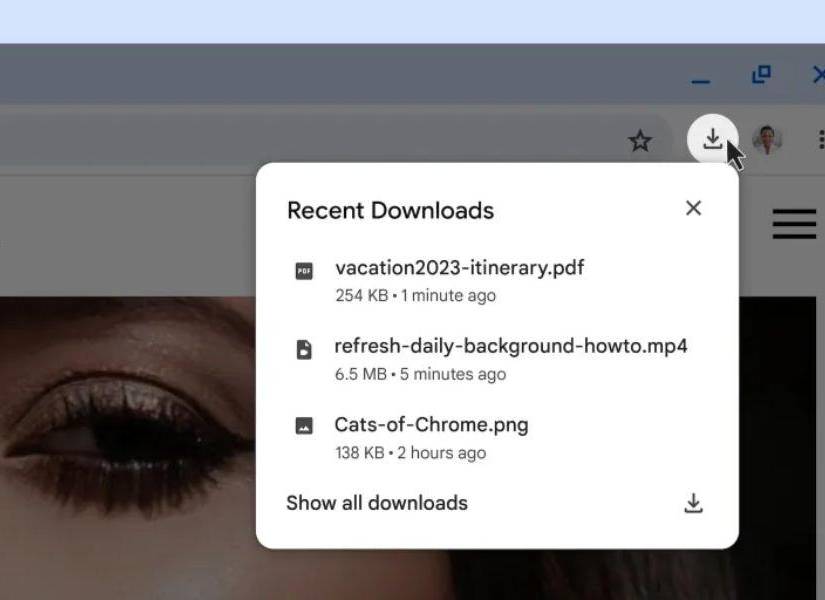Restore down the Chrome window
The height and width of the screenshot is (600, 825).
point(761,75)
